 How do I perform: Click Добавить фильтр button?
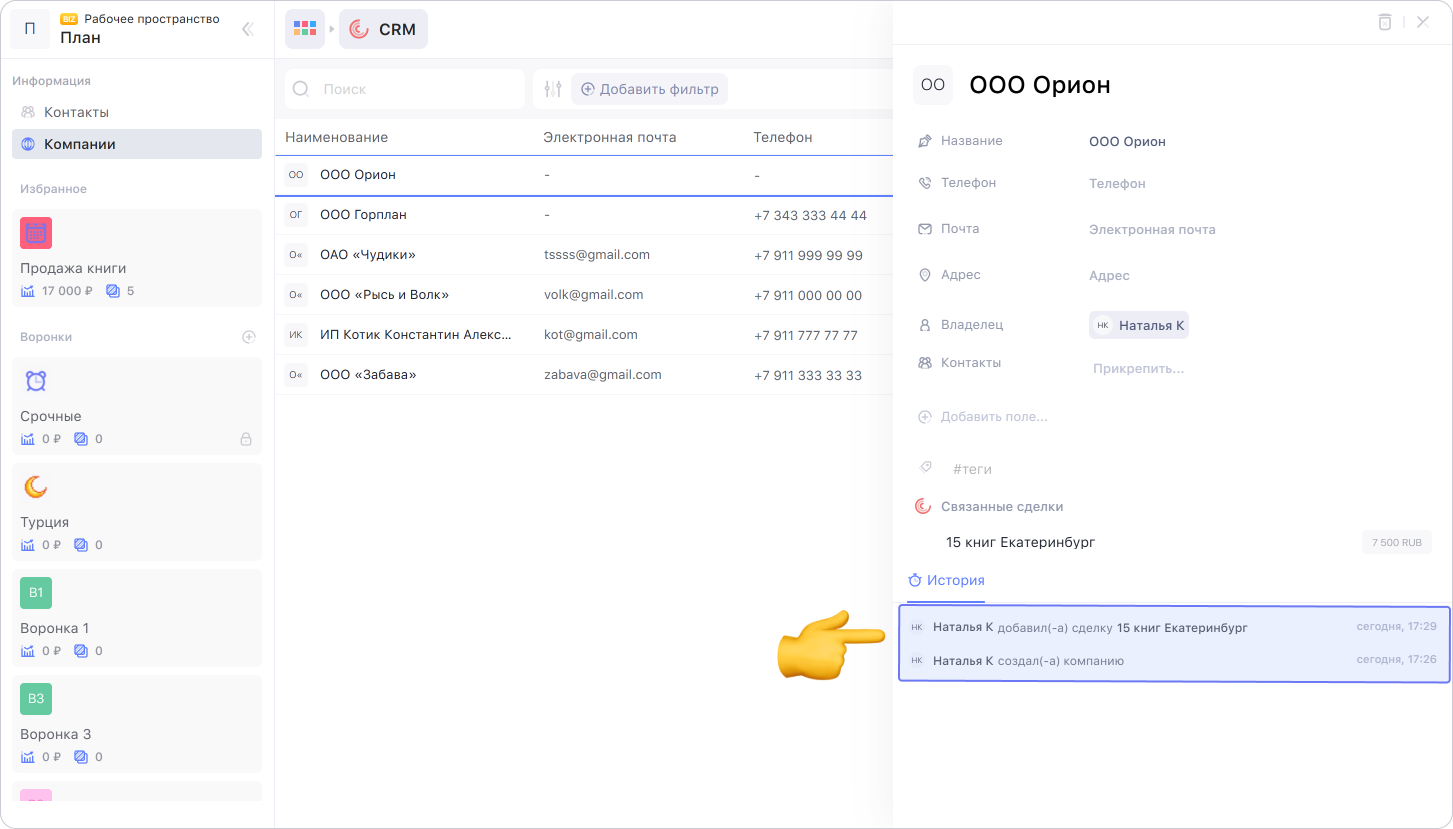click(x=649, y=89)
